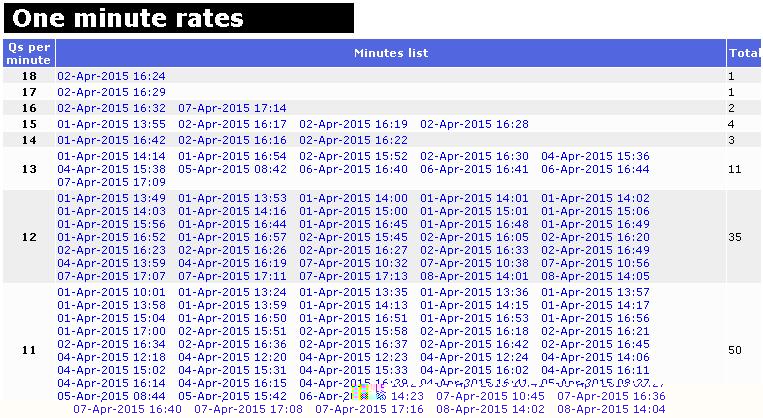Image resolution: width=763 pixels, height=418 pixels.
Task: Click the 01-Apr-2015 13:49 link
Action: [111, 199]
